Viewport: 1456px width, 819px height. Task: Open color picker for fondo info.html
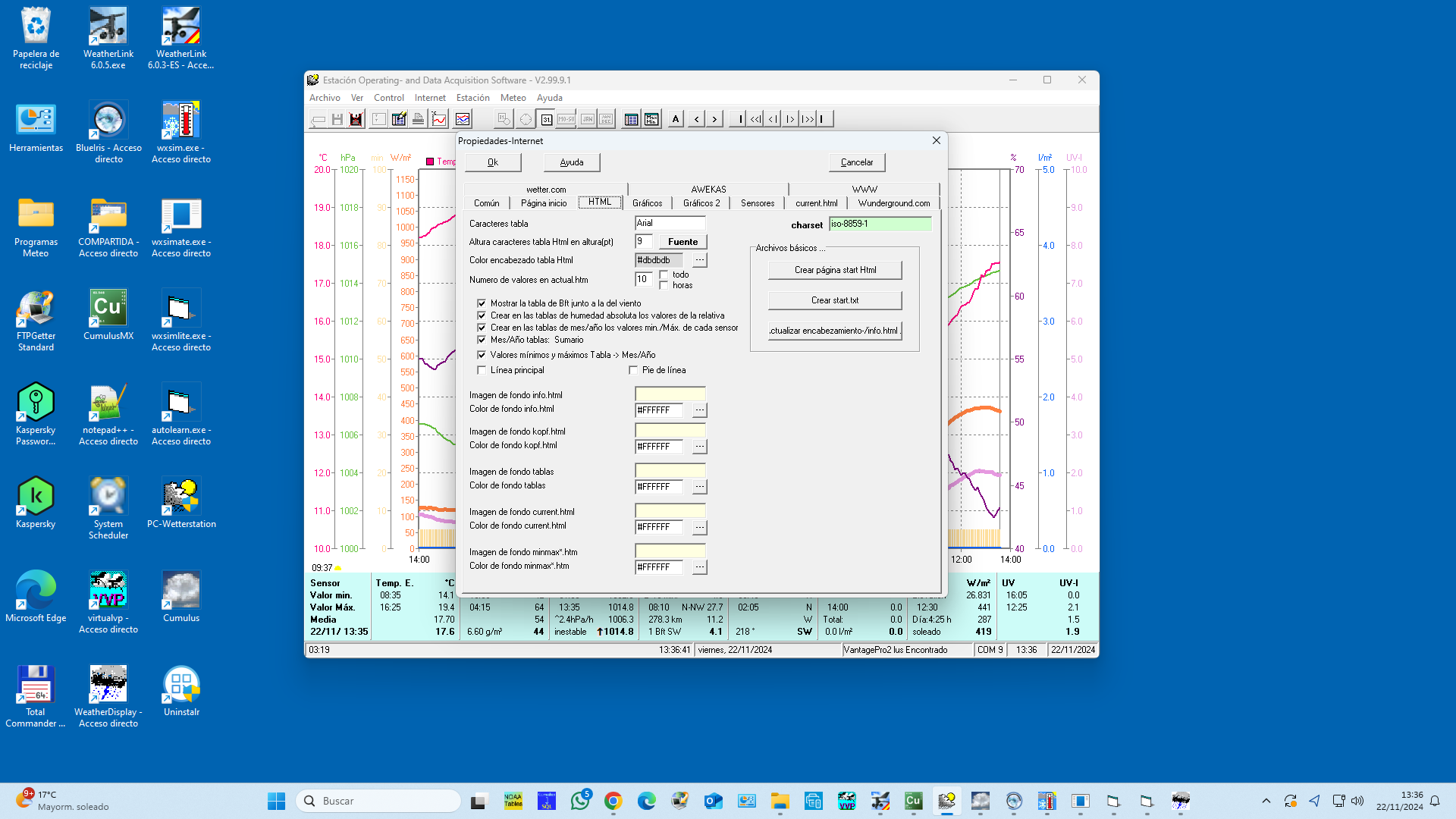[699, 410]
